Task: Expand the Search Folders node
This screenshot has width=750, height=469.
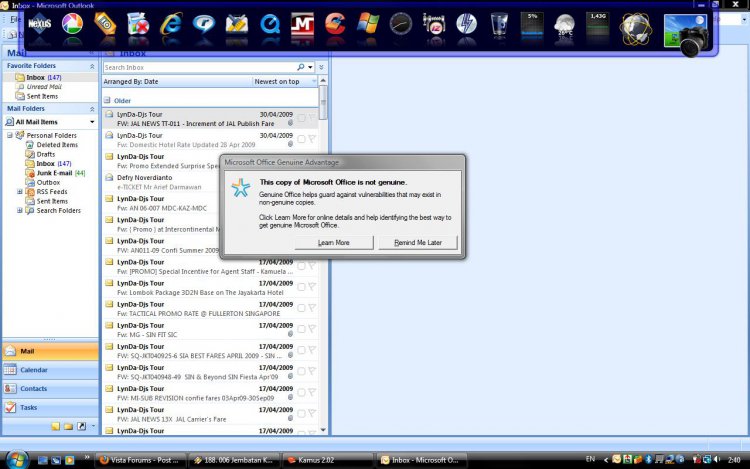Action: 20,210
